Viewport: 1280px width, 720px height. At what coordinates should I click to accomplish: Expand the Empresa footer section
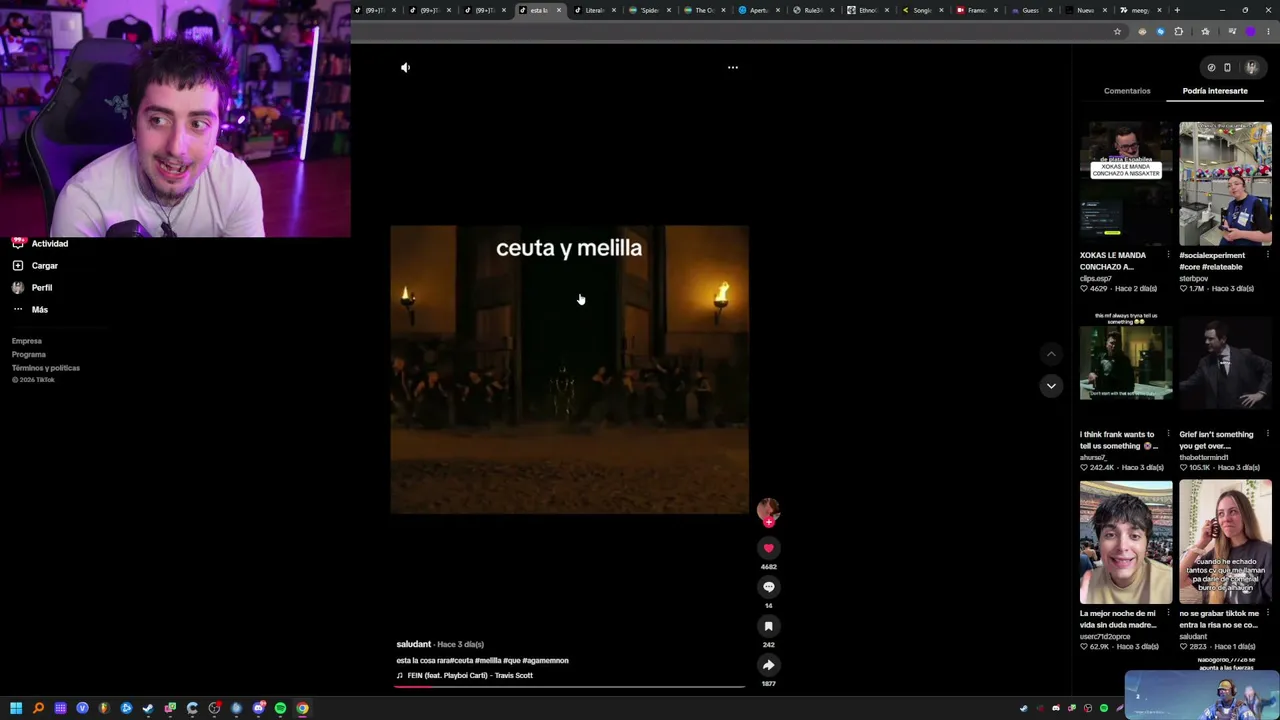coord(27,341)
